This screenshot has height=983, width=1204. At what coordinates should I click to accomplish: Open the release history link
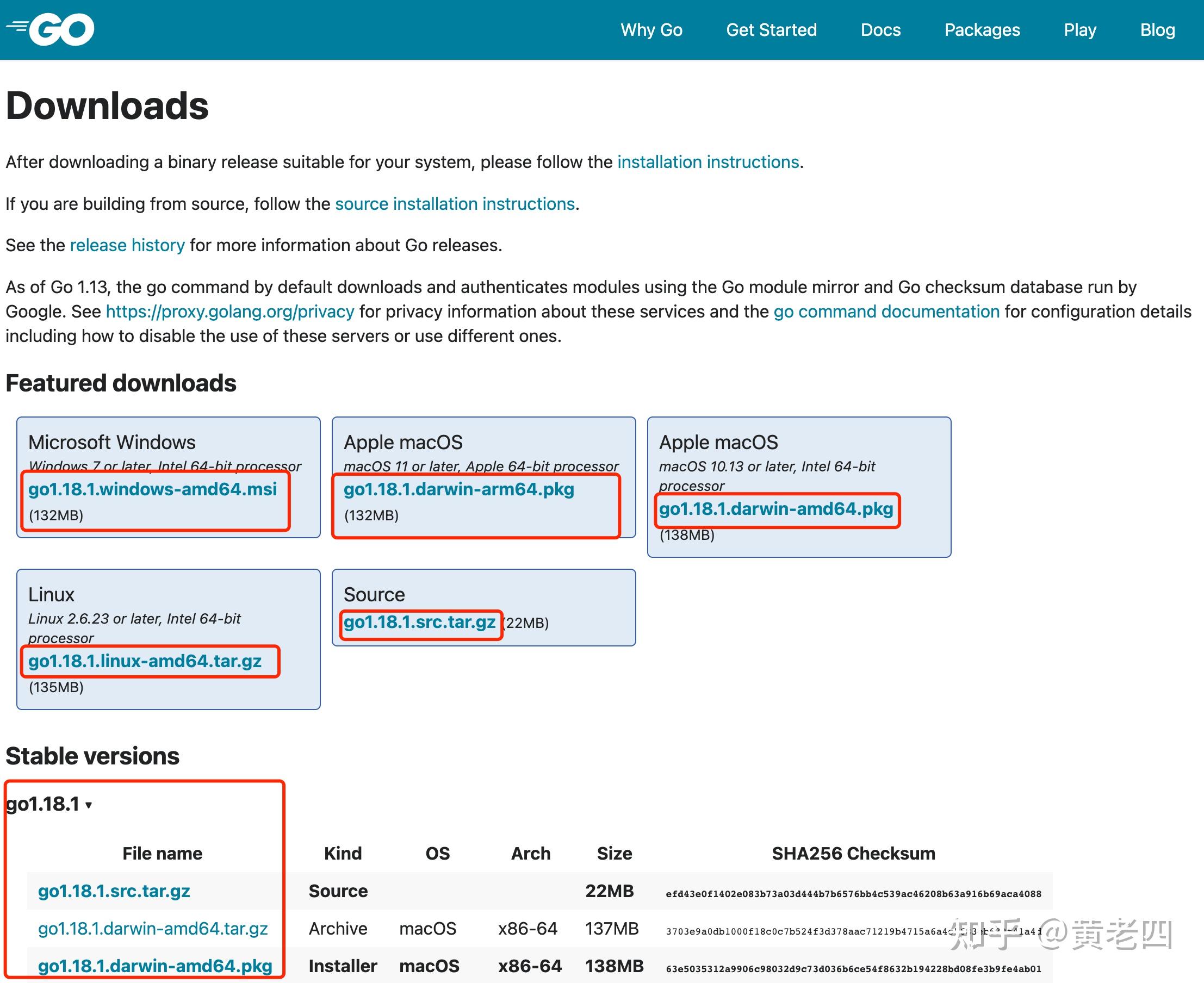coord(127,245)
